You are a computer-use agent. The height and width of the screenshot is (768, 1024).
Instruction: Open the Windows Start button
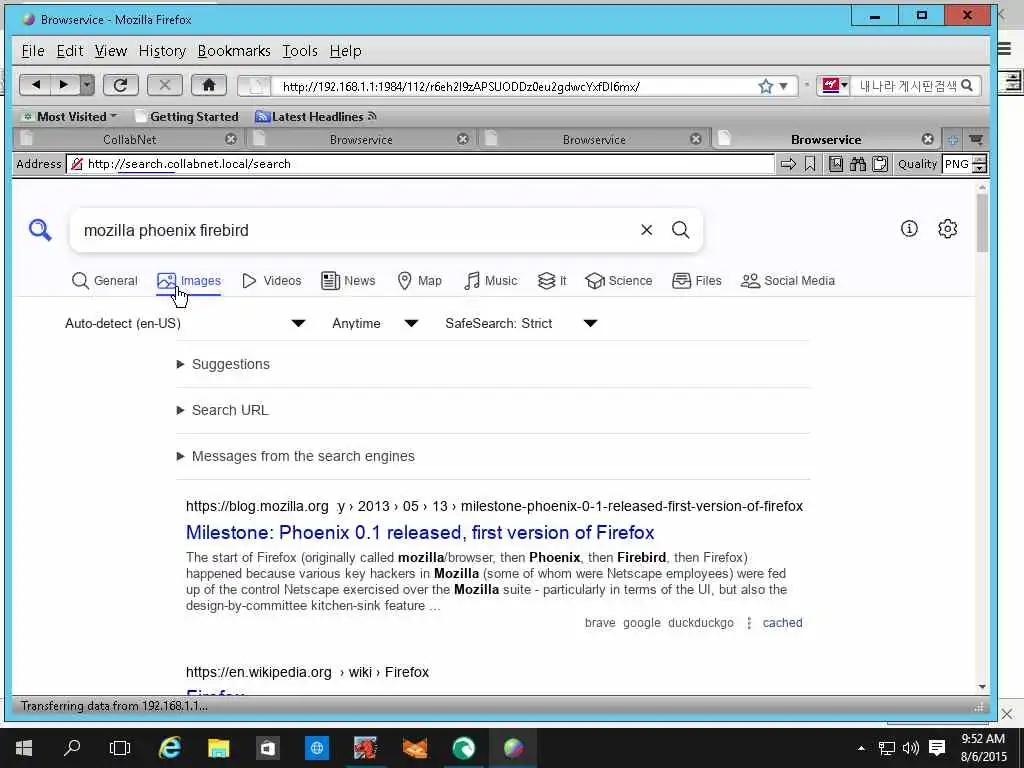(24, 748)
